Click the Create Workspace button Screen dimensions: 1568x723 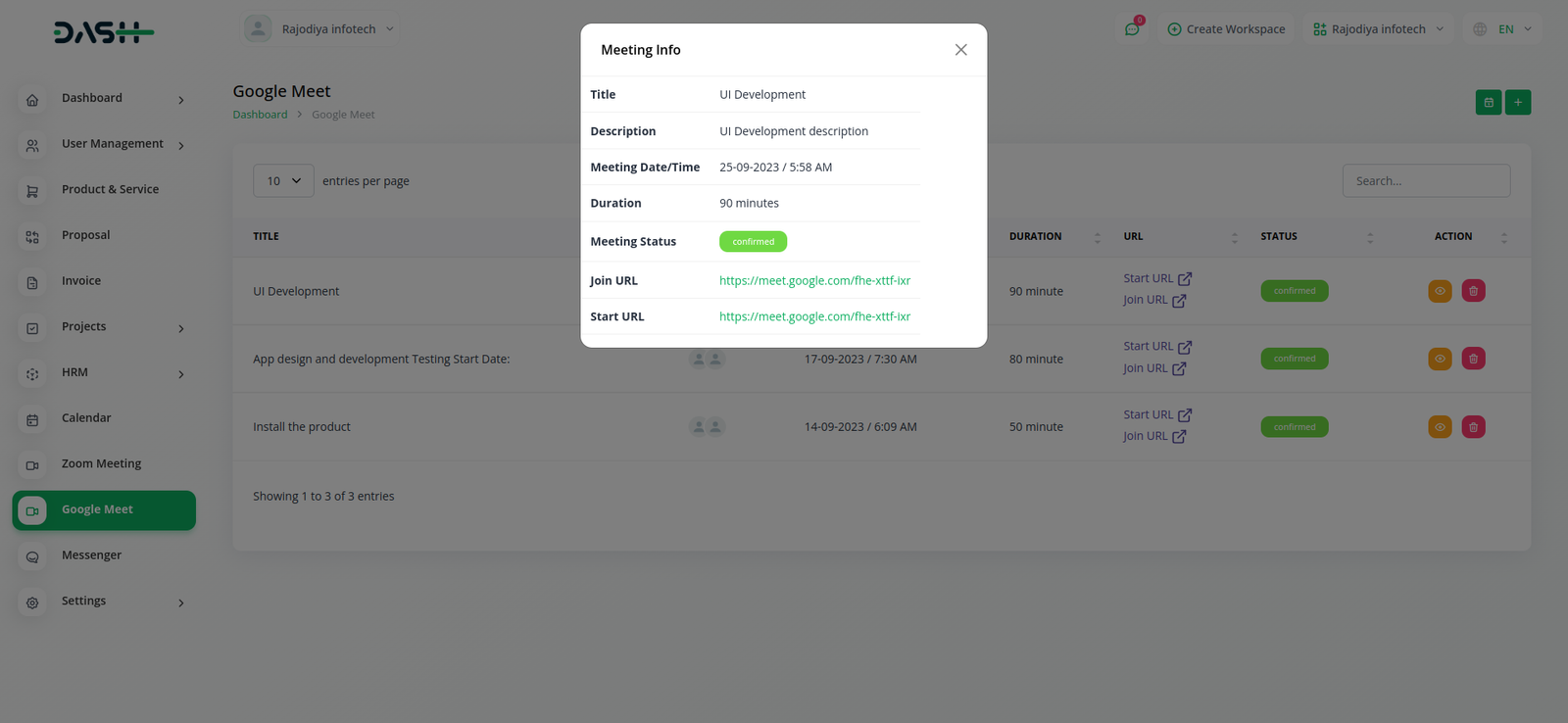1226,29
